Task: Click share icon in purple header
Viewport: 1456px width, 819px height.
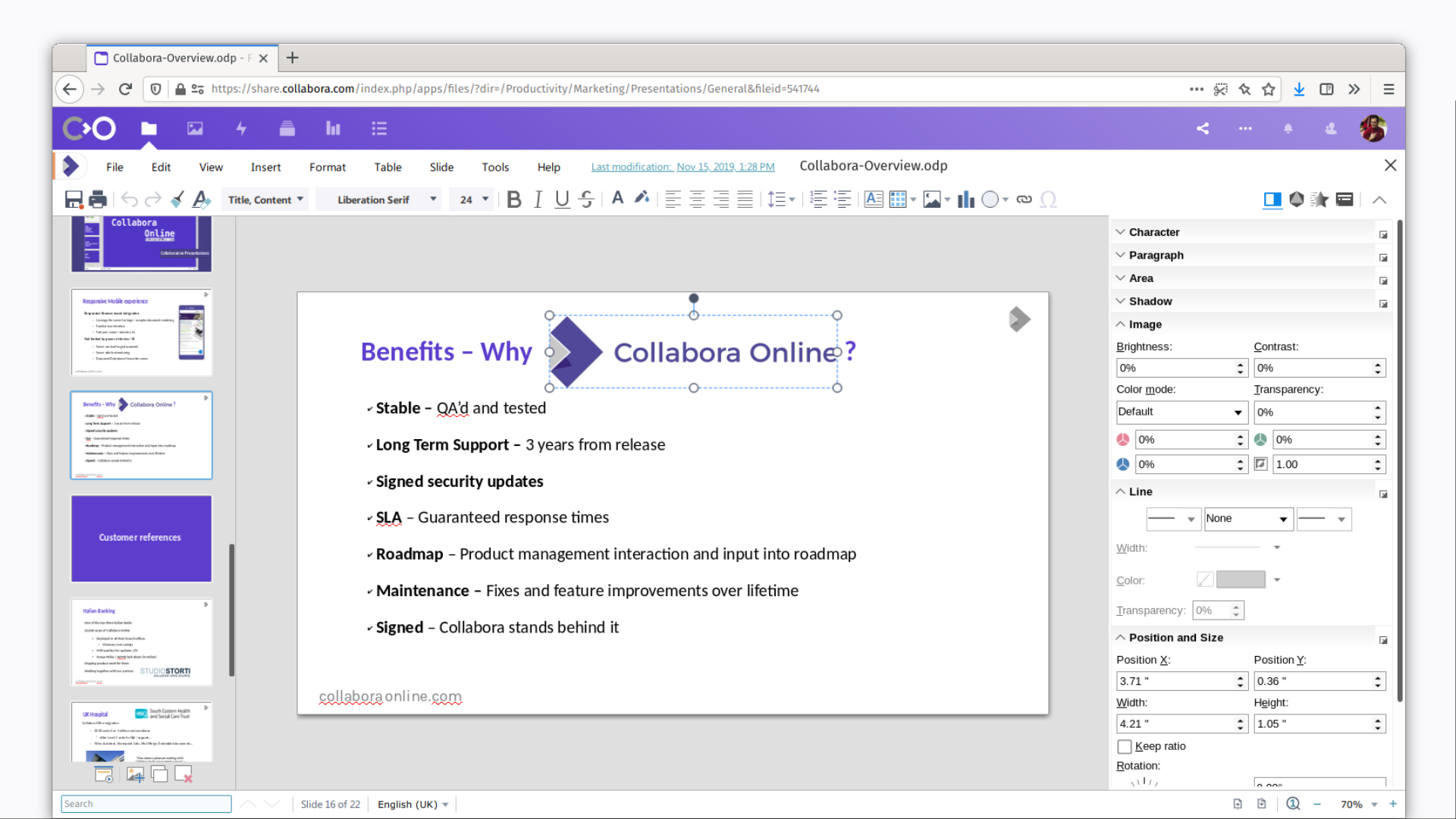Action: [1203, 128]
